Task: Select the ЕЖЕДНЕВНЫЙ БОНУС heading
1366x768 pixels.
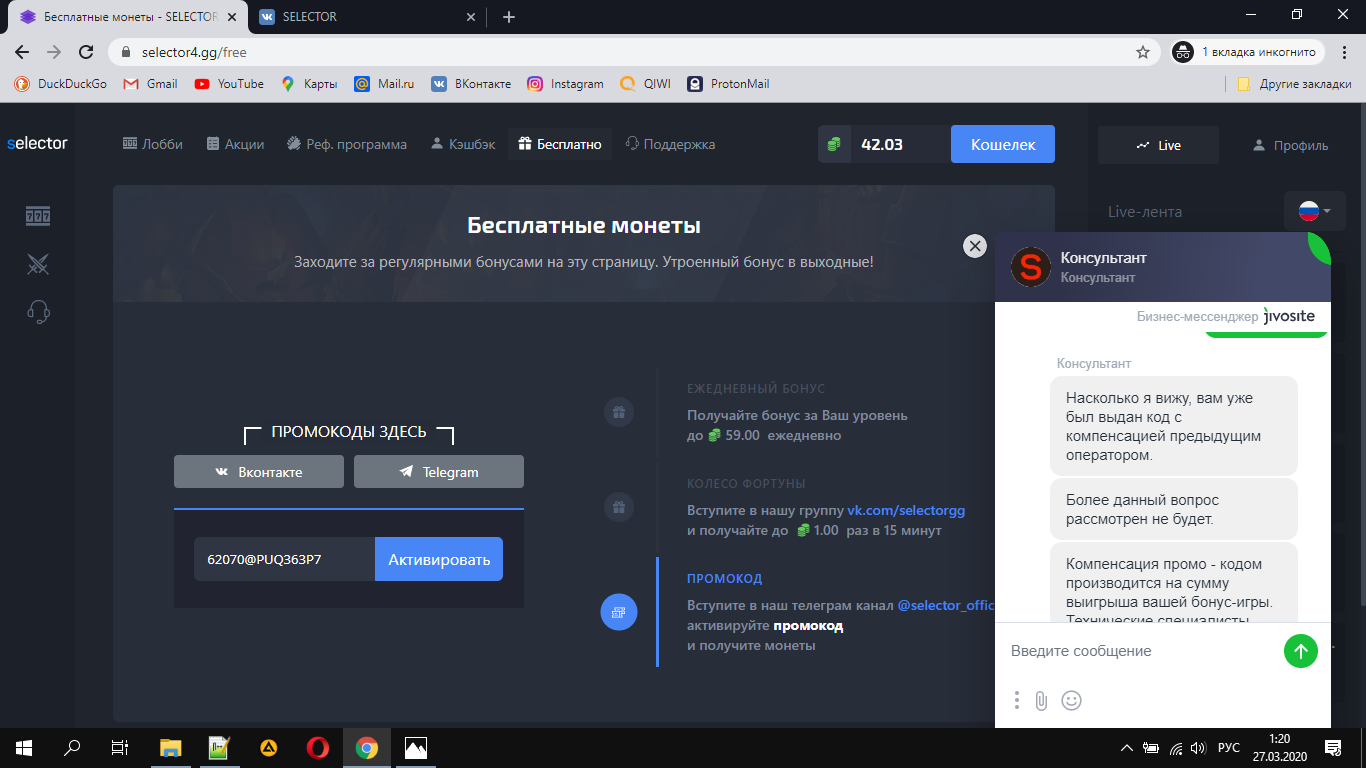Action: 756,389
